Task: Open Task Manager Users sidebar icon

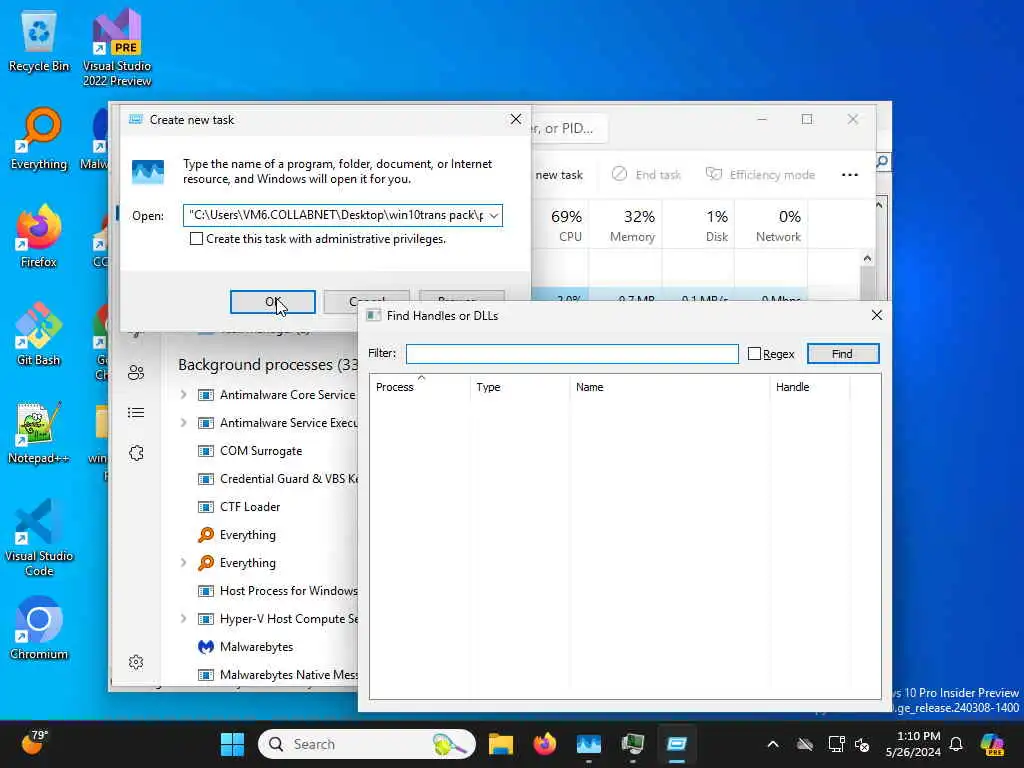Action: pos(136,373)
